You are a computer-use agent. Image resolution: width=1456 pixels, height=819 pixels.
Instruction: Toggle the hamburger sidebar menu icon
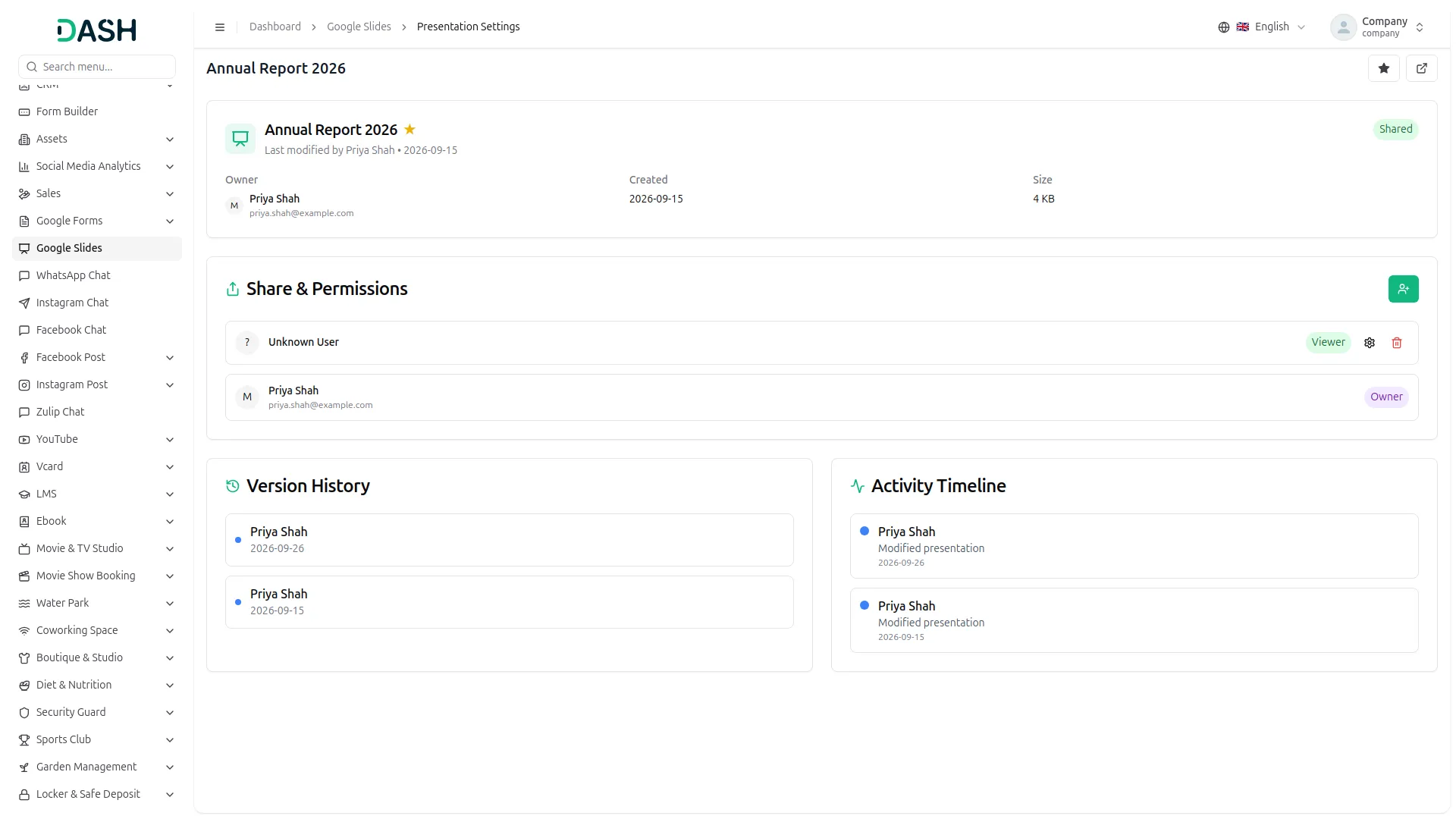(x=220, y=27)
